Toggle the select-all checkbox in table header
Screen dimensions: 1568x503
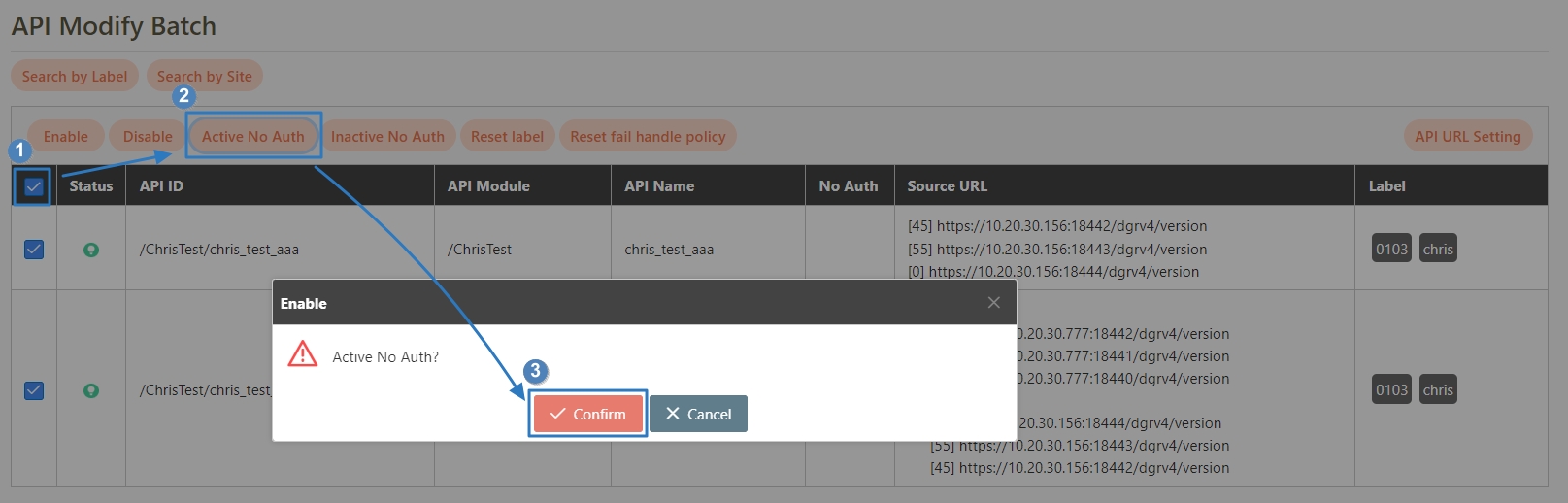[34, 186]
